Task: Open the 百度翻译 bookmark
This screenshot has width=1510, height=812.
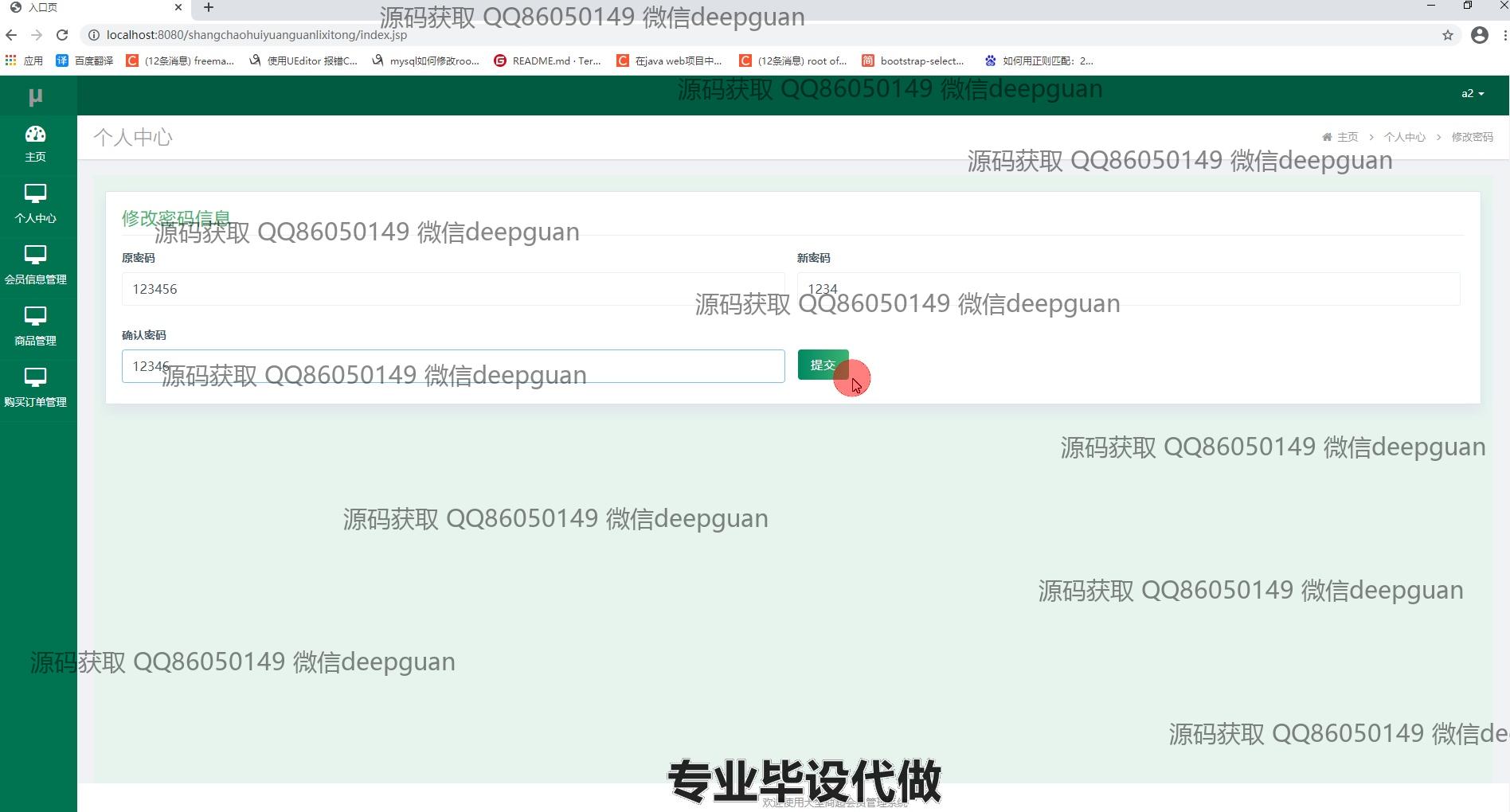Action: coord(84,61)
